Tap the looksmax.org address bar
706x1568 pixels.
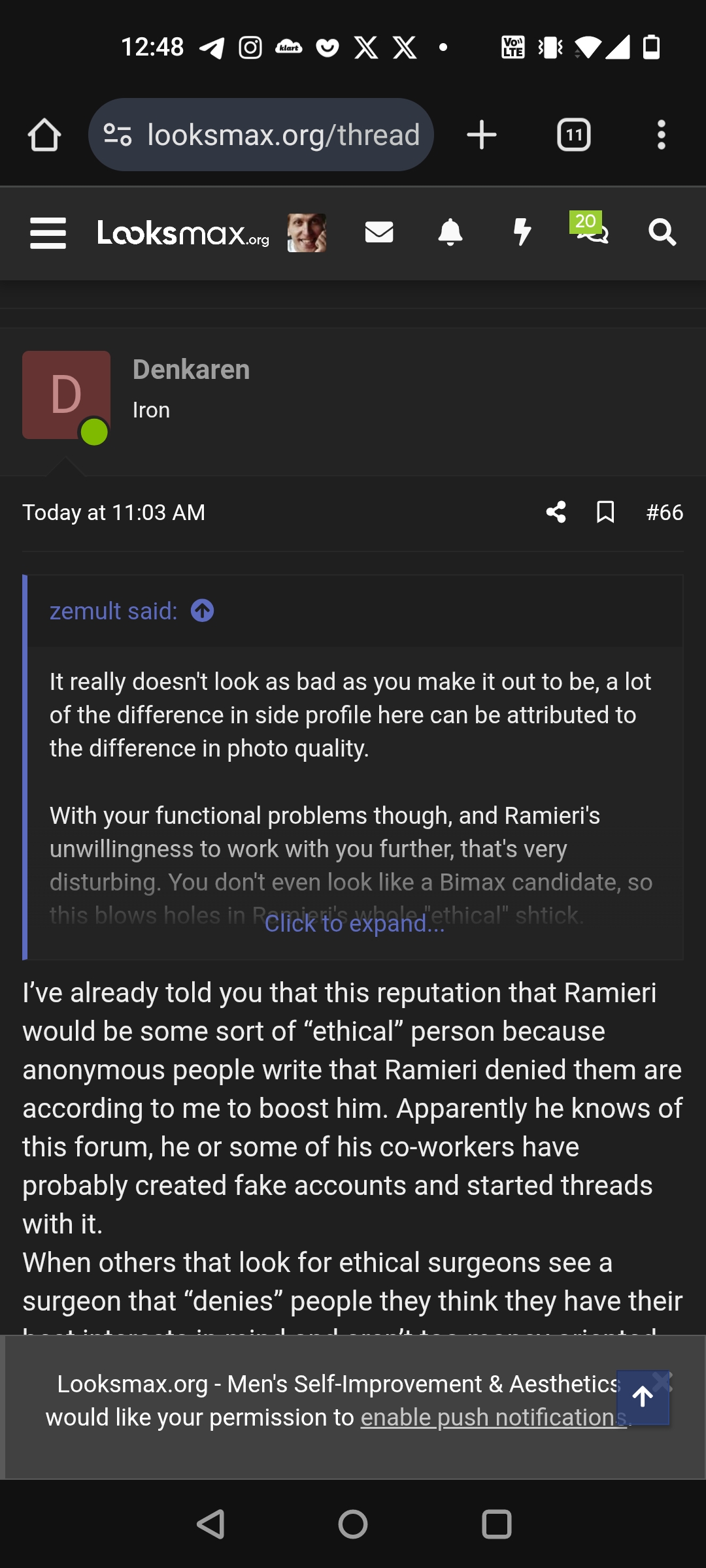pos(282,135)
